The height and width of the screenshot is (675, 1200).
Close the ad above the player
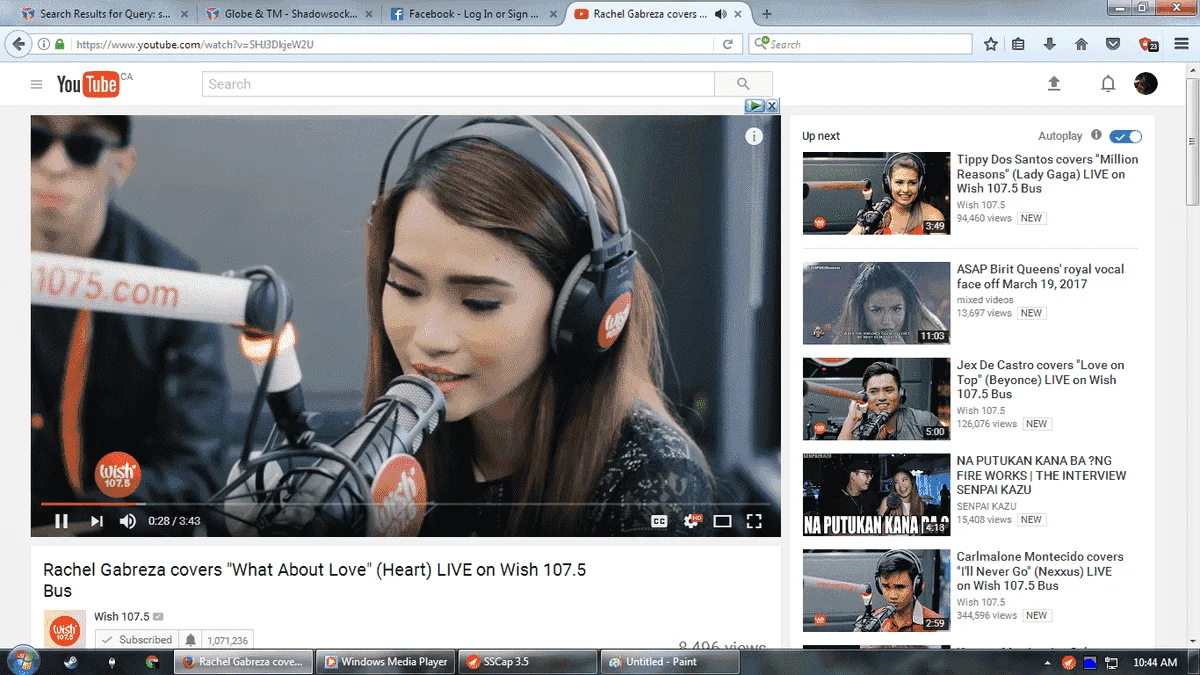point(772,106)
